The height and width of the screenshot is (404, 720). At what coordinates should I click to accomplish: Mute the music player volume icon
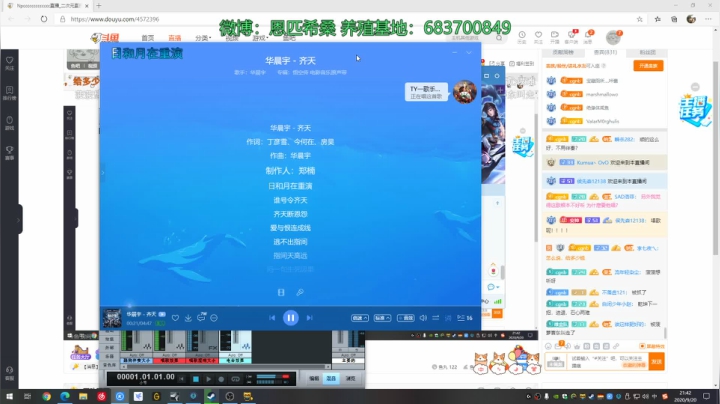(x=423, y=318)
